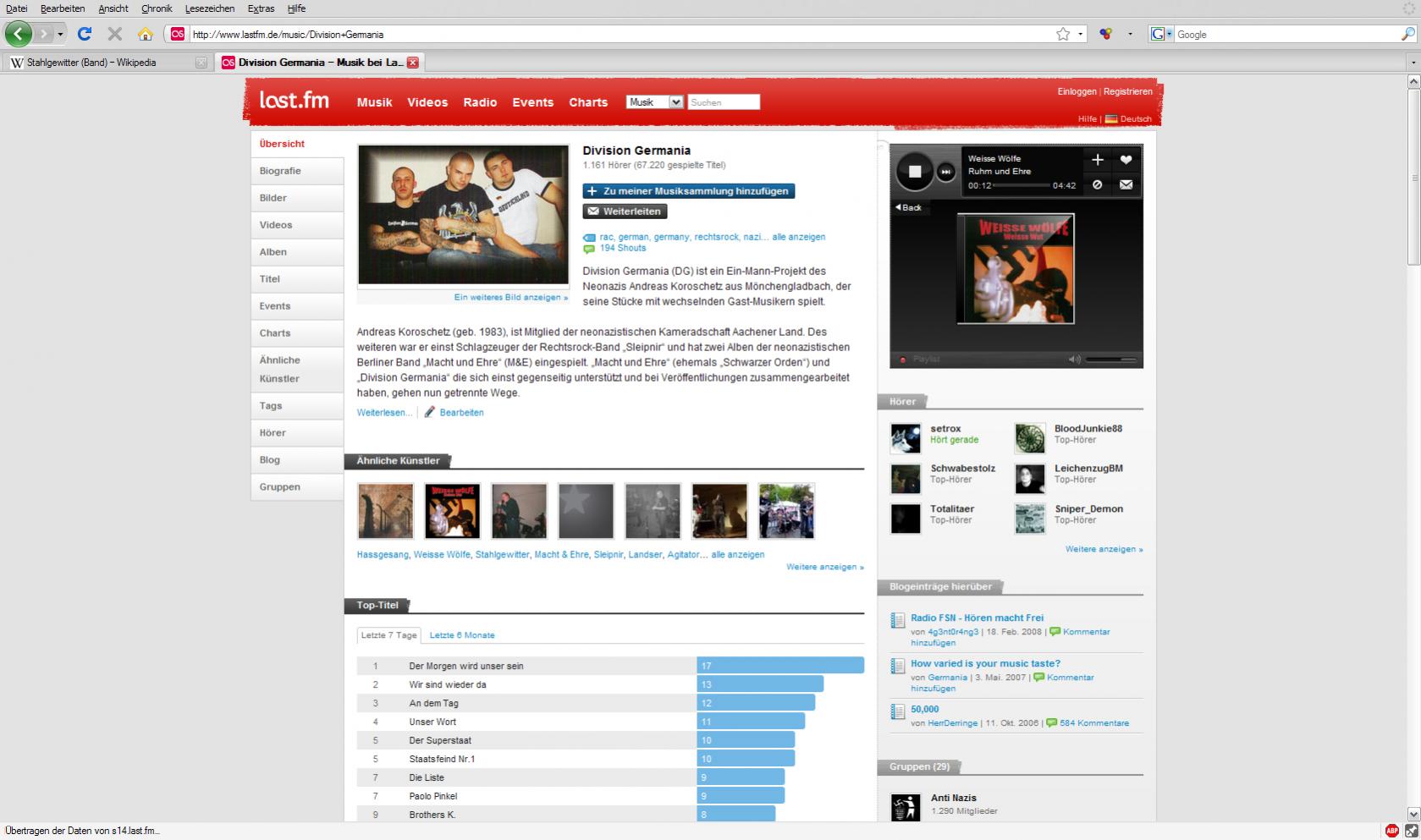Go to the browser home page
This screenshot has height=840, width=1421.
[146, 34]
